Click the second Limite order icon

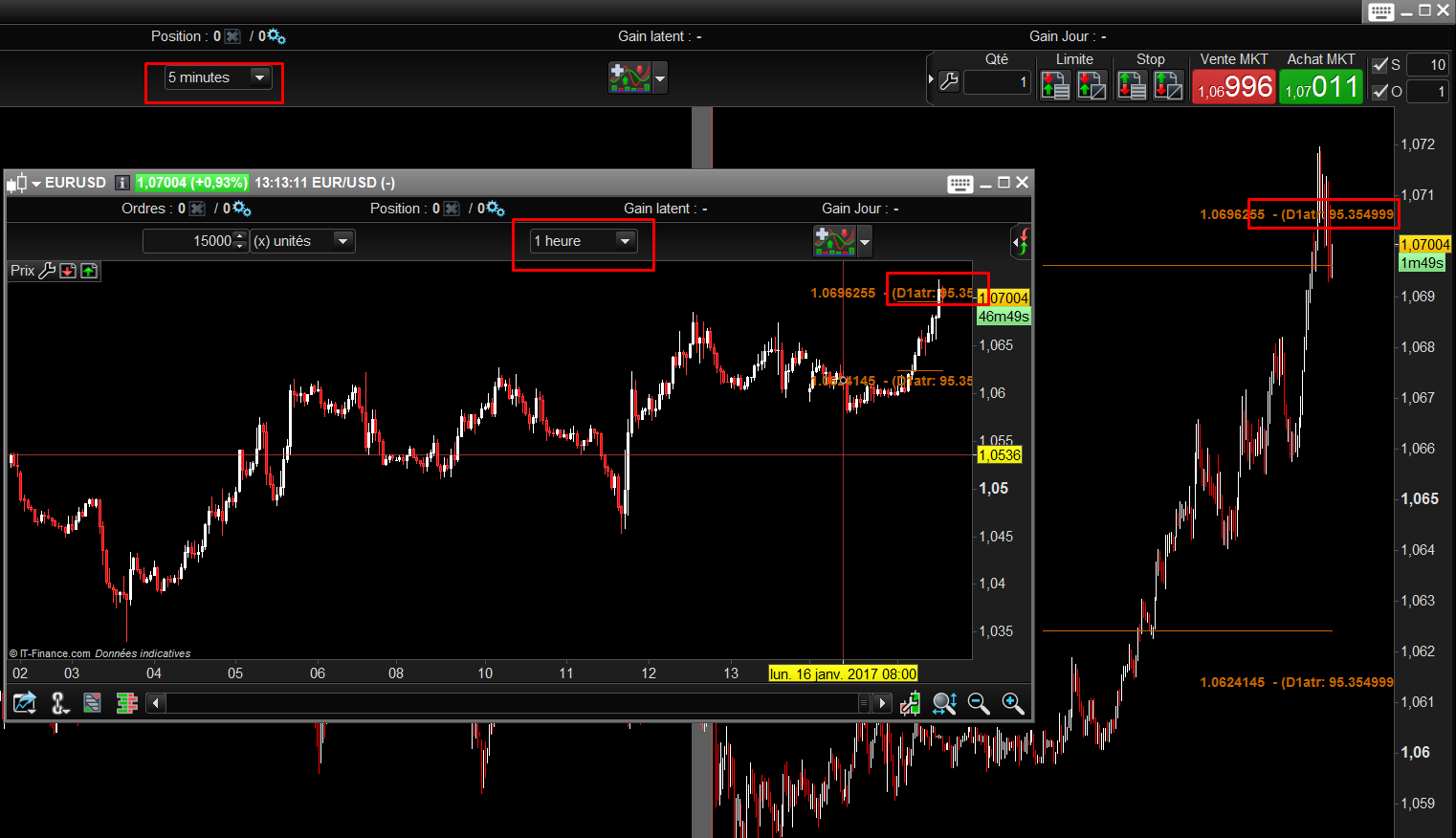[x=1092, y=85]
